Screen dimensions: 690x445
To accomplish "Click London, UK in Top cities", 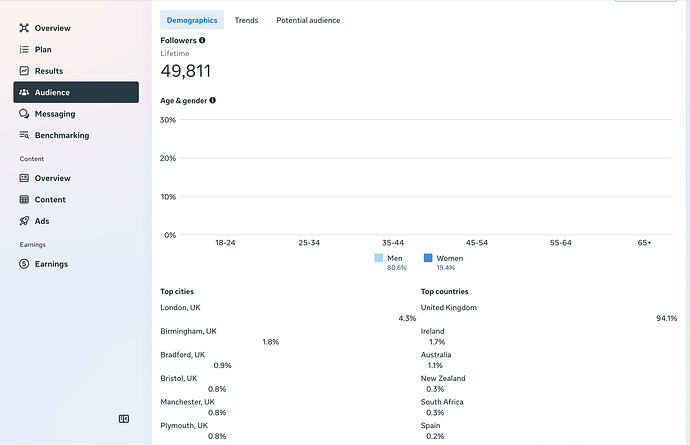I will [180, 308].
